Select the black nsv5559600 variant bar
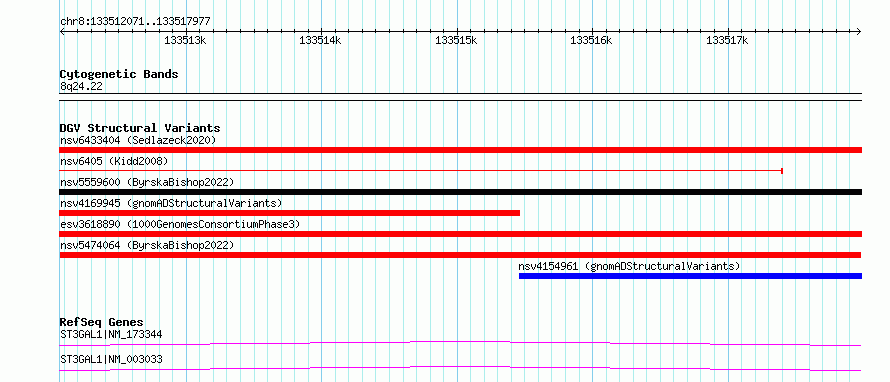Screen dimensions: 890x382 tap(461, 192)
